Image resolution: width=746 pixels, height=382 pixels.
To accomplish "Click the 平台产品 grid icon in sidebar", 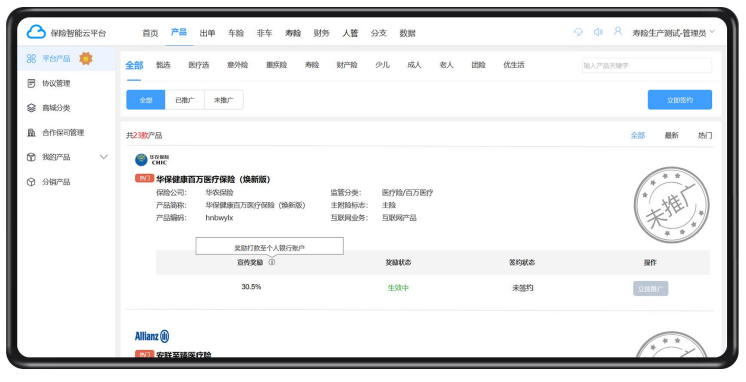I will click(x=31, y=59).
